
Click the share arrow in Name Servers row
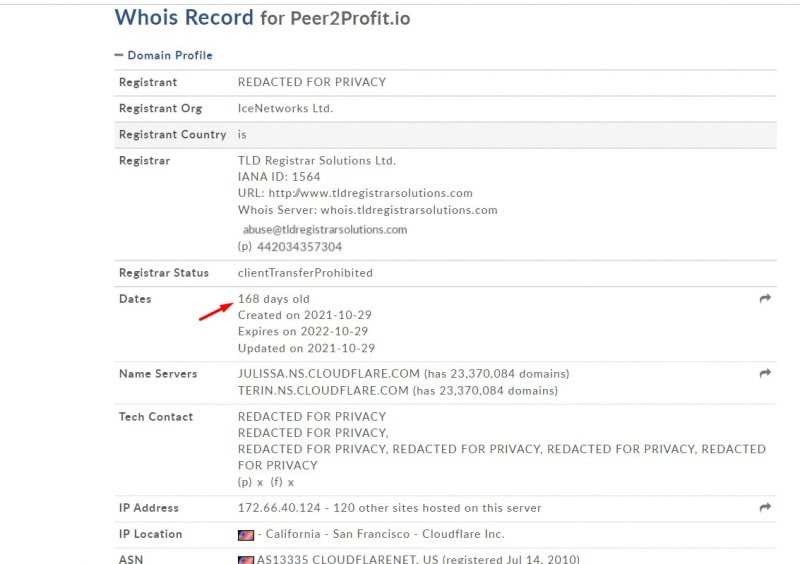coord(765,374)
